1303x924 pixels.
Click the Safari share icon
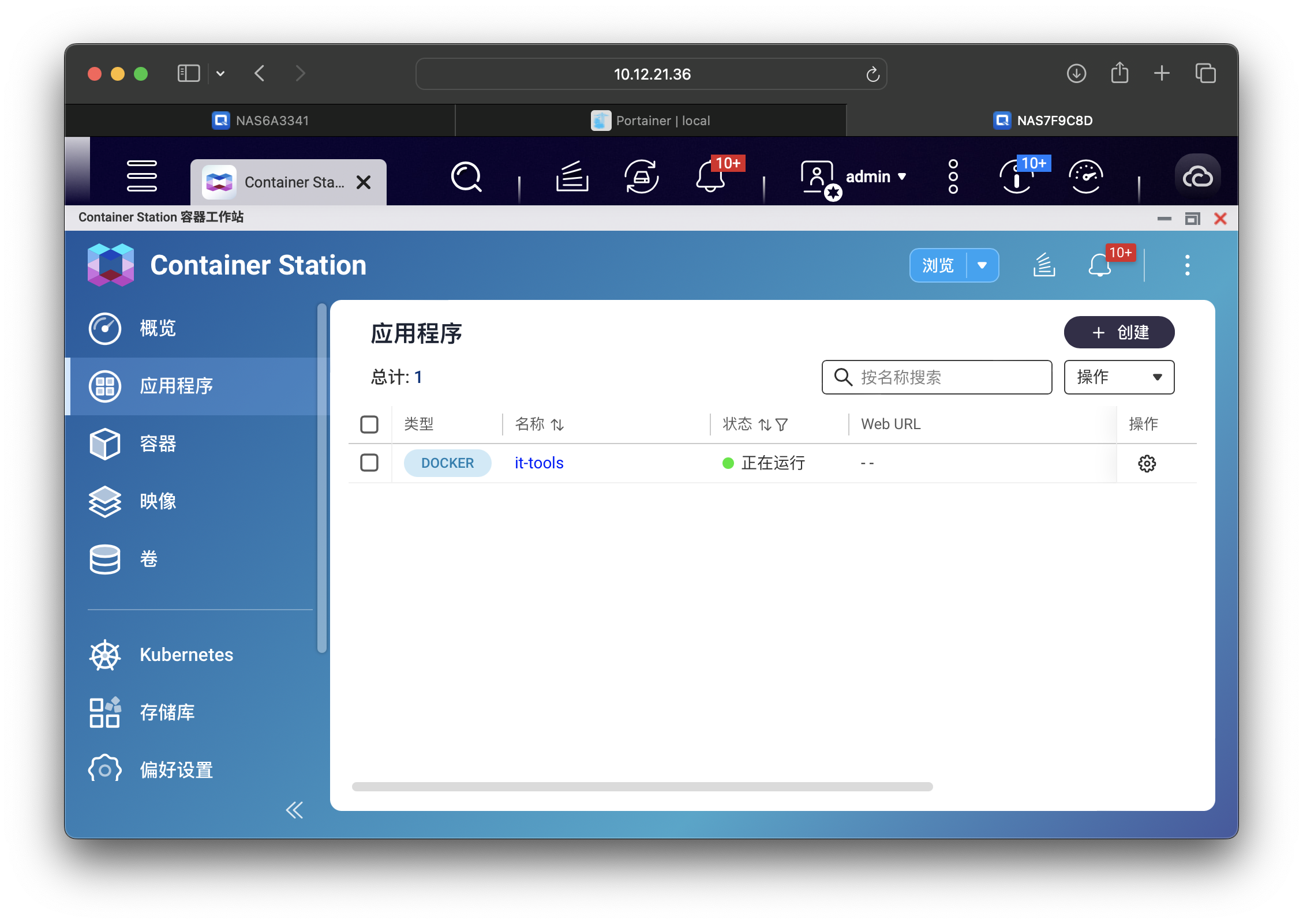(1119, 73)
